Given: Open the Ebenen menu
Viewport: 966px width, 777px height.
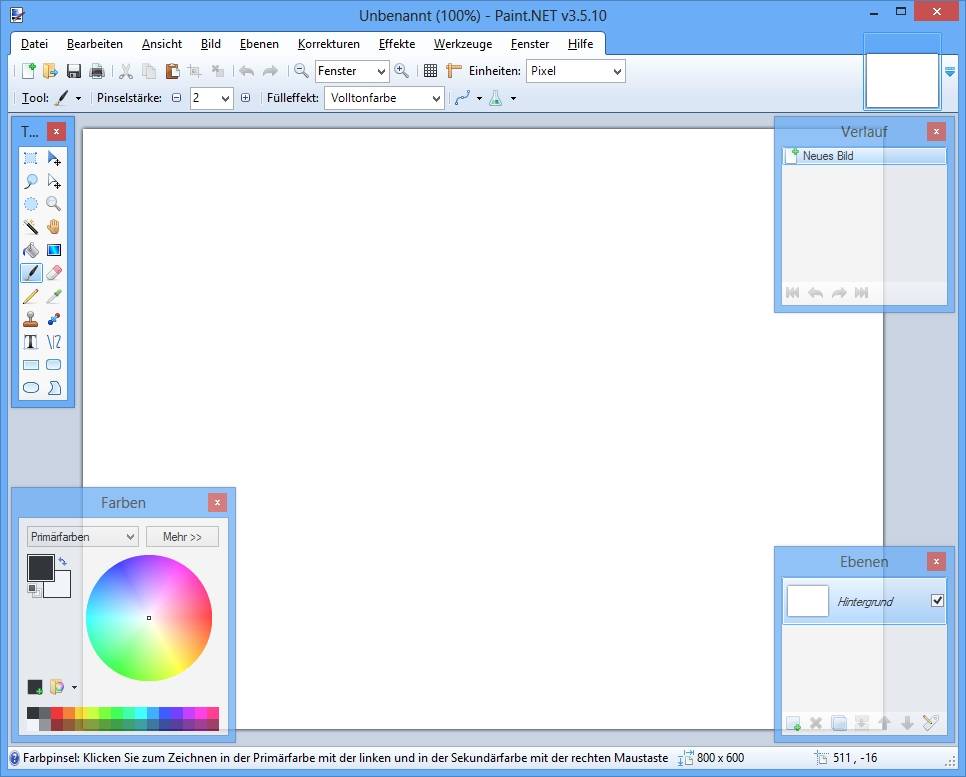Looking at the screenshot, I should click(x=259, y=44).
